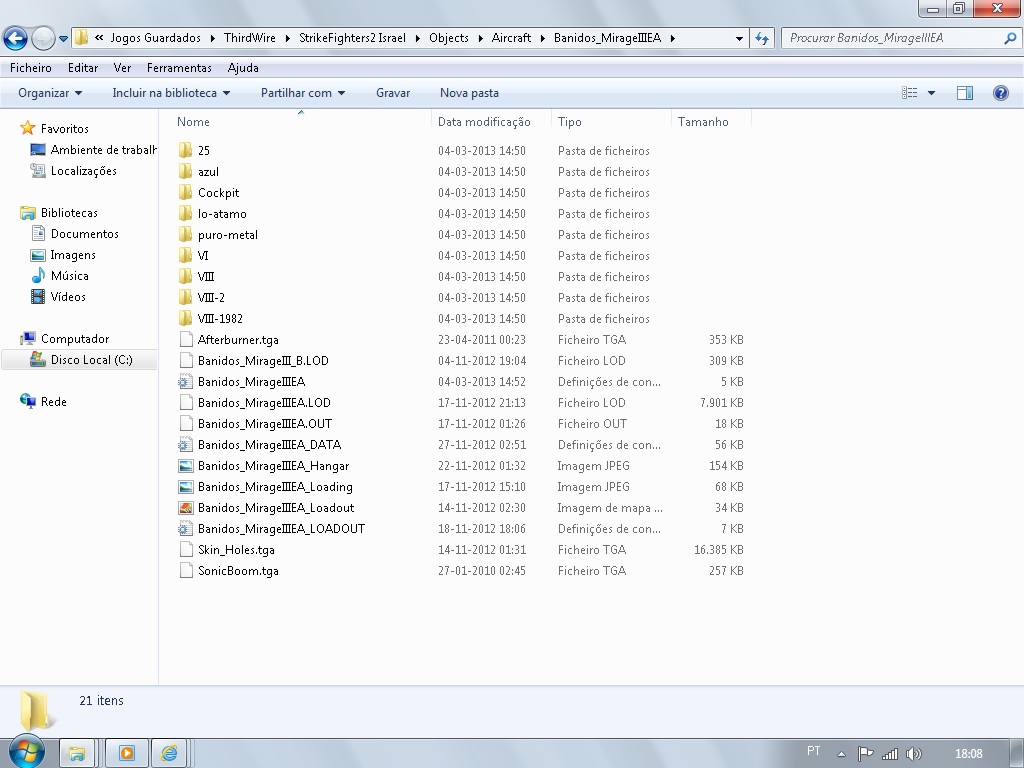The width and height of the screenshot is (1024, 768).
Task: Select Banidos_MirageIIIEA_Hangar JPEG icon
Action: point(185,466)
